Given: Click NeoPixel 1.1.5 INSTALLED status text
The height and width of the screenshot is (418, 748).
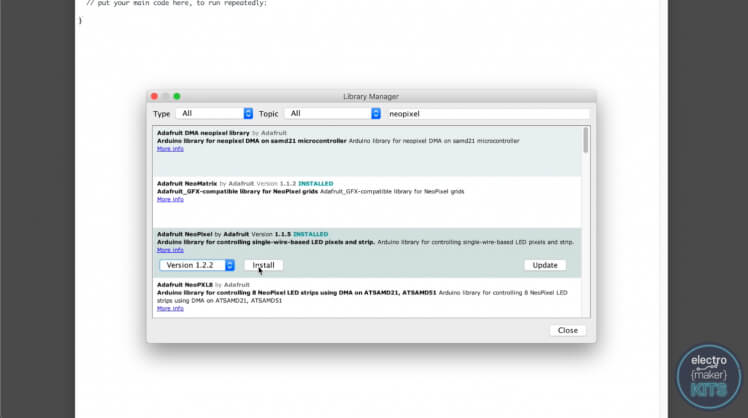Looking at the screenshot, I should tap(311, 234).
